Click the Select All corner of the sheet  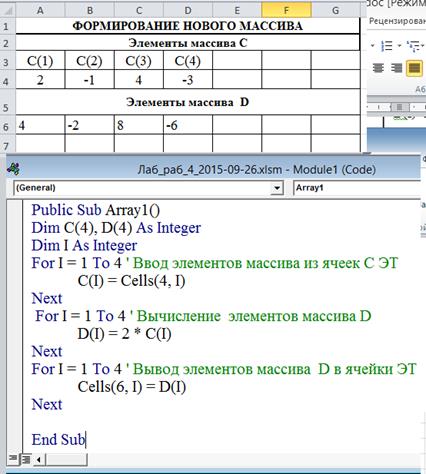point(7,10)
